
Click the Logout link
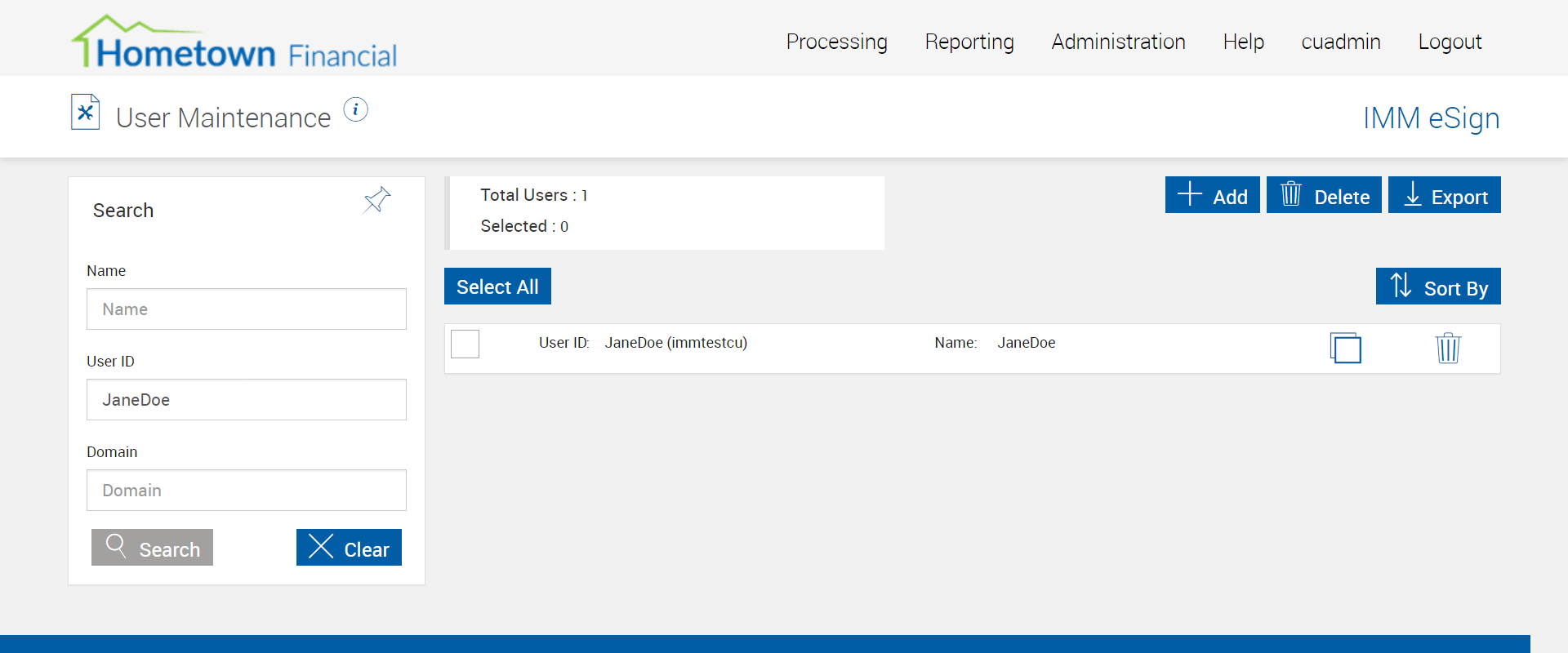tap(1449, 42)
